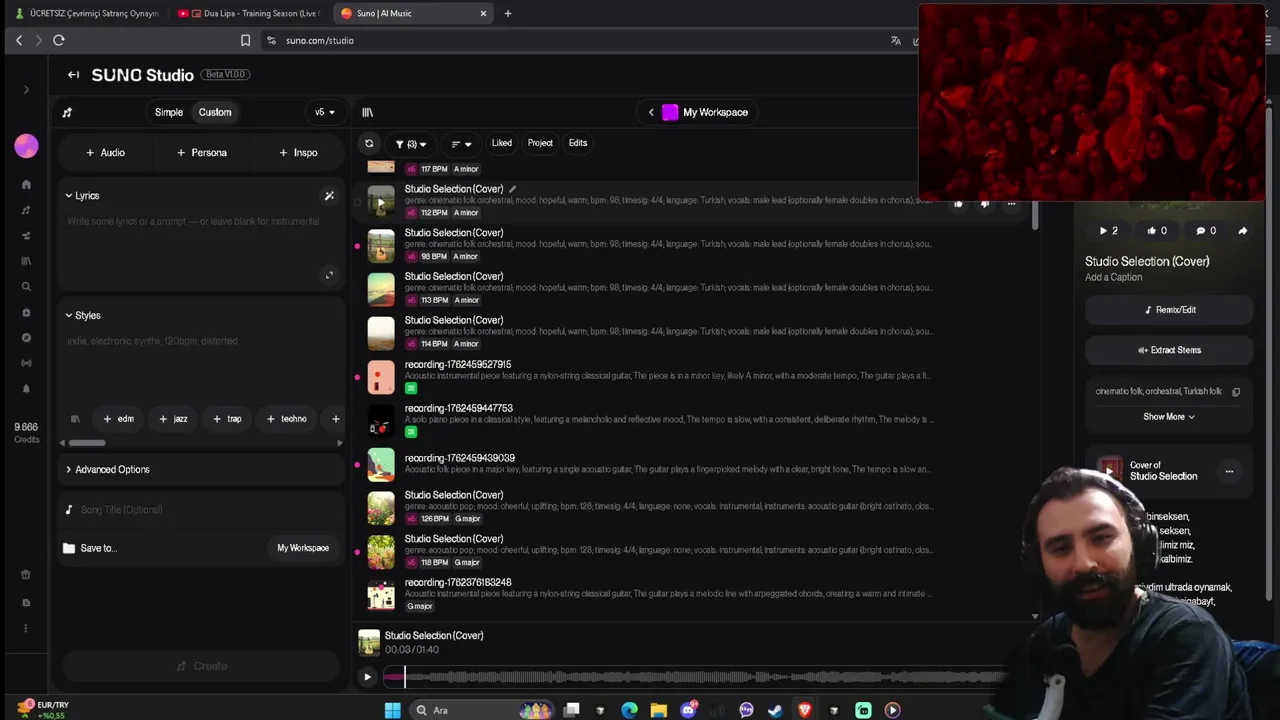The height and width of the screenshot is (720, 1280).
Task: Reload the browser page
Action: (59, 40)
